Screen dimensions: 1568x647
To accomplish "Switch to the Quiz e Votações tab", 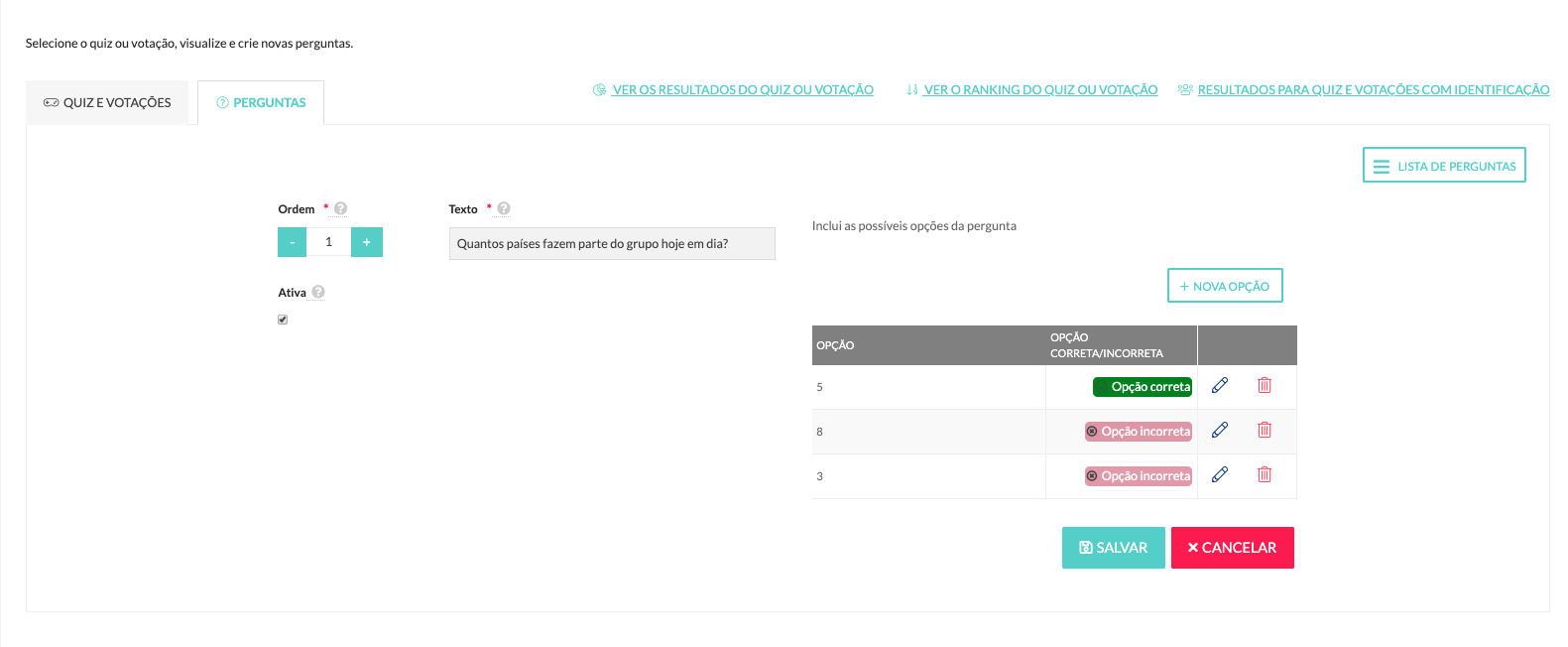I will point(107,102).
